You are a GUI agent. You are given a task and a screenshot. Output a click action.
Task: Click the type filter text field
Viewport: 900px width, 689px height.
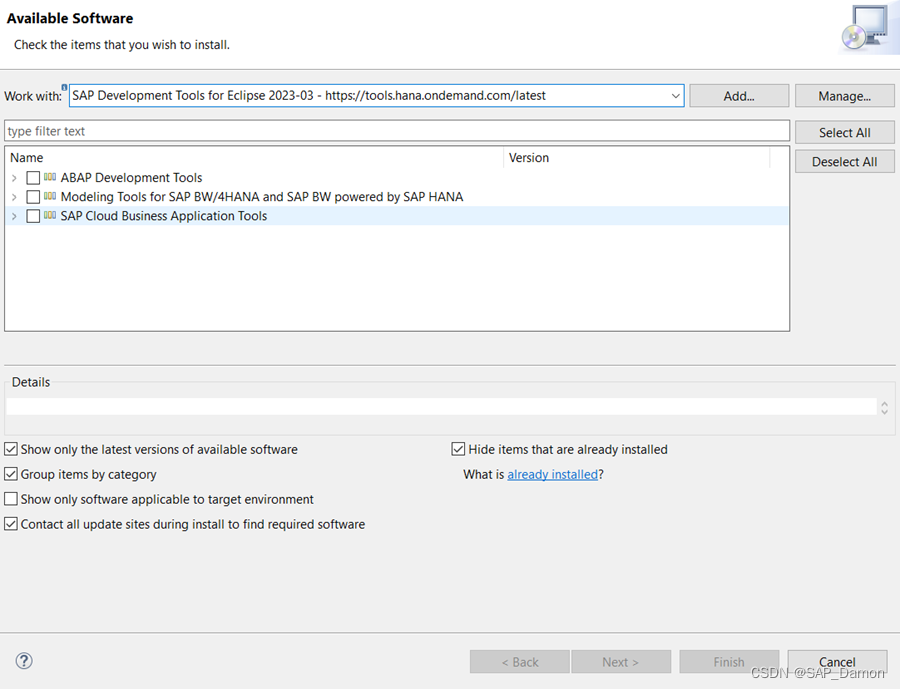click(397, 131)
